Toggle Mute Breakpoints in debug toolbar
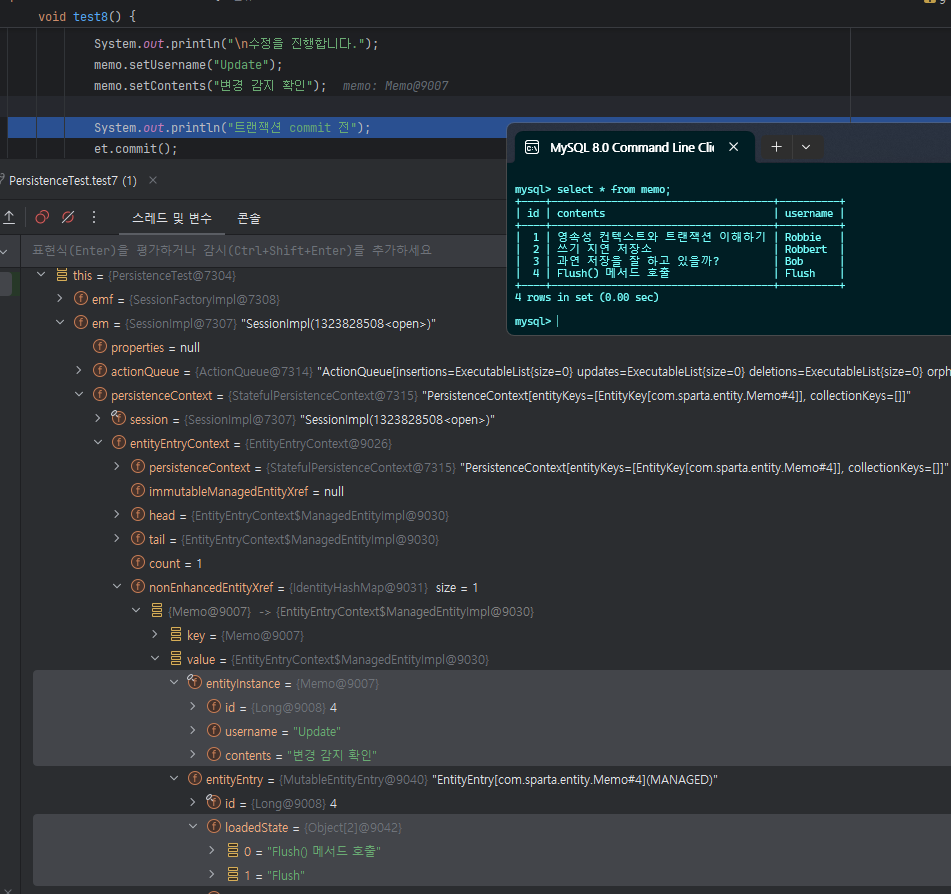Image resolution: width=951 pixels, height=894 pixels. pyautogui.click(x=68, y=217)
